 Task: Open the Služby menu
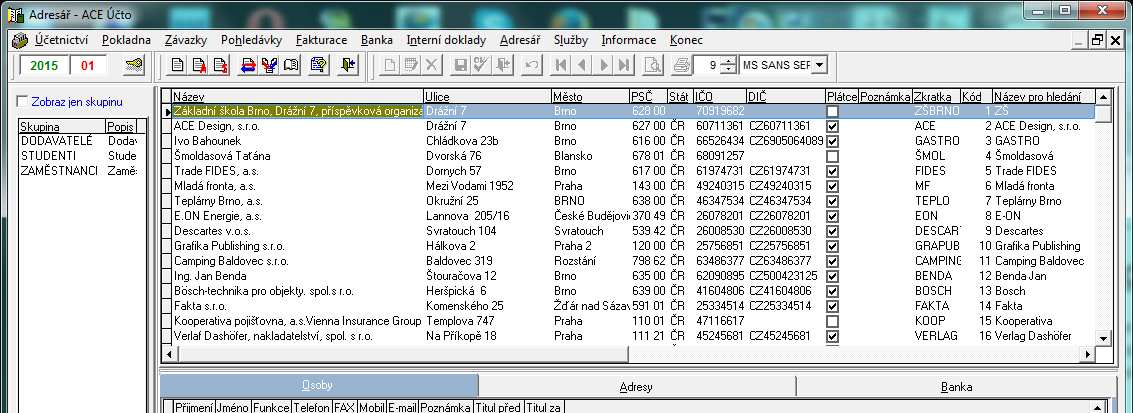click(x=571, y=40)
